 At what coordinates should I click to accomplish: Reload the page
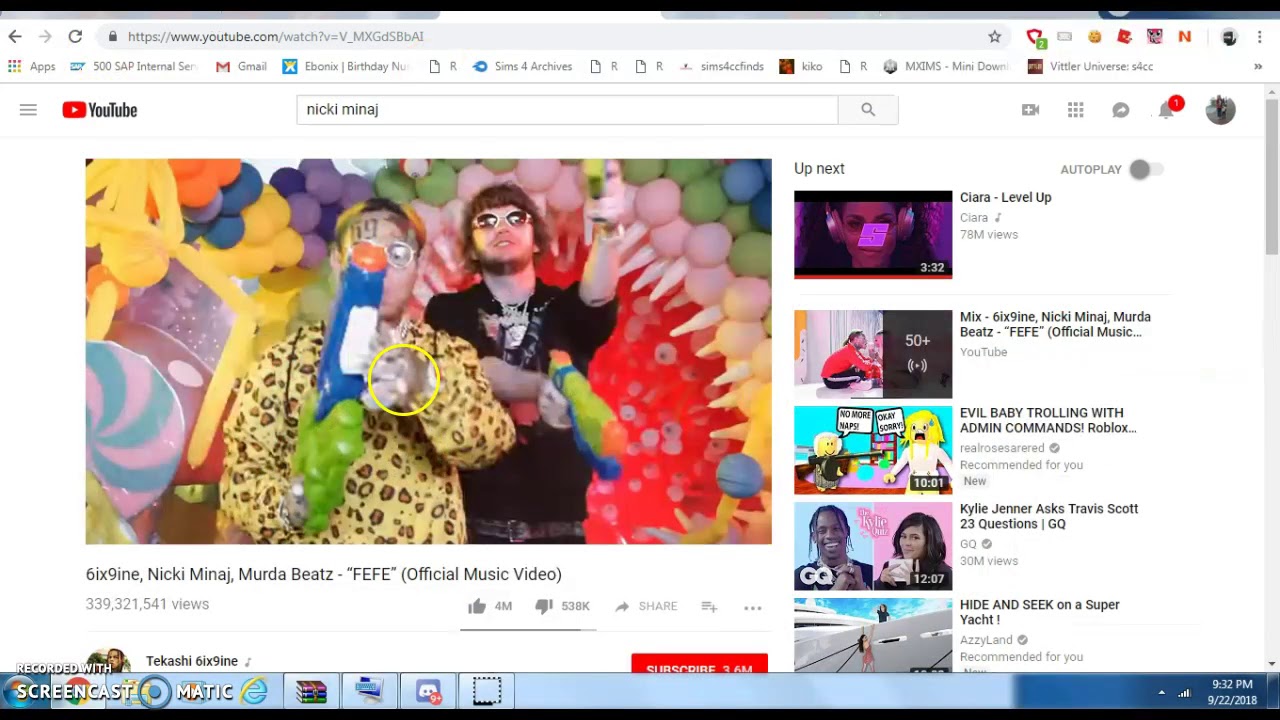click(75, 36)
